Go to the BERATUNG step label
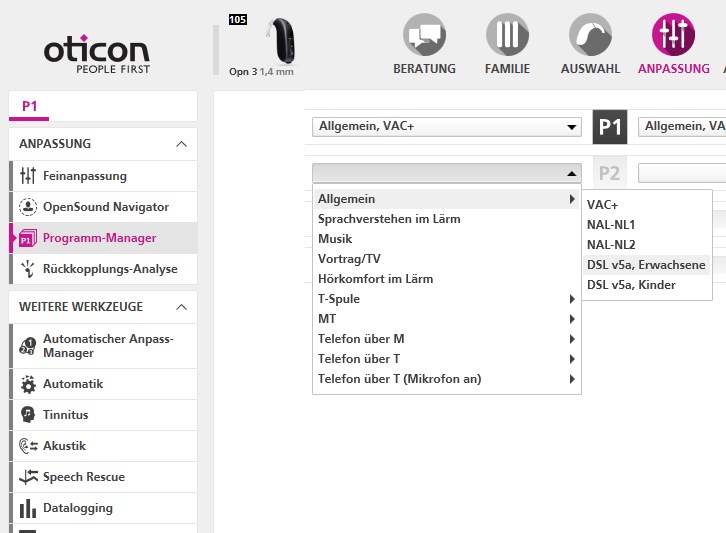This screenshot has width=726, height=533. point(424,69)
